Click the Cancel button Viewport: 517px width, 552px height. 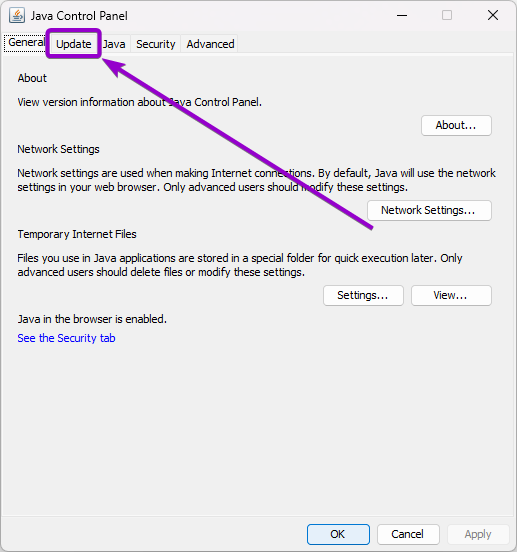[408, 534]
